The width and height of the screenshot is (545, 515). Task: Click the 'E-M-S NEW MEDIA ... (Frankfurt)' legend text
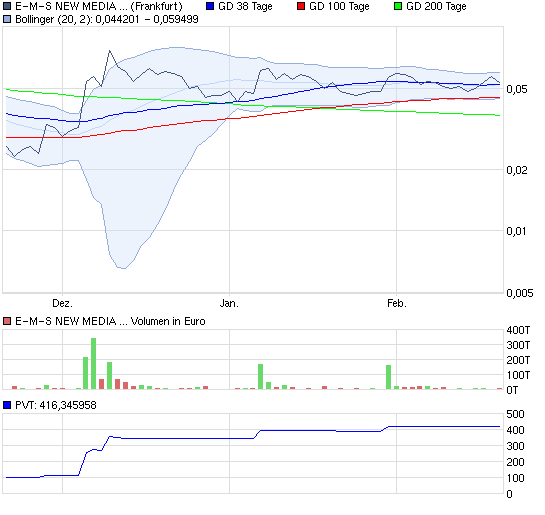(x=99, y=6)
